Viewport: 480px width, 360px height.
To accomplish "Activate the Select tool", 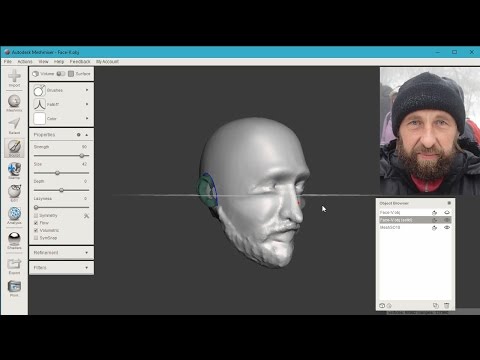I will (14, 126).
